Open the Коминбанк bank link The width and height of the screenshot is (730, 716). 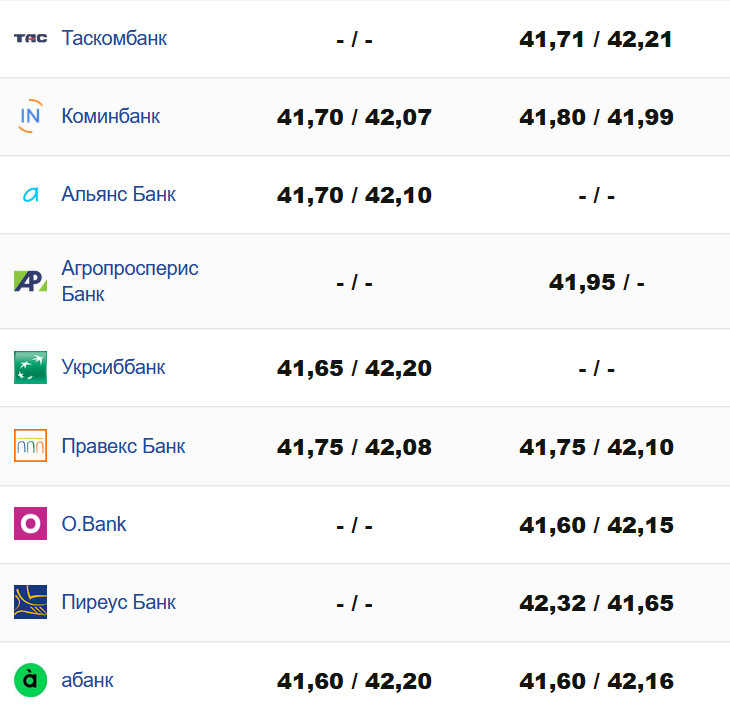click(x=110, y=116)
